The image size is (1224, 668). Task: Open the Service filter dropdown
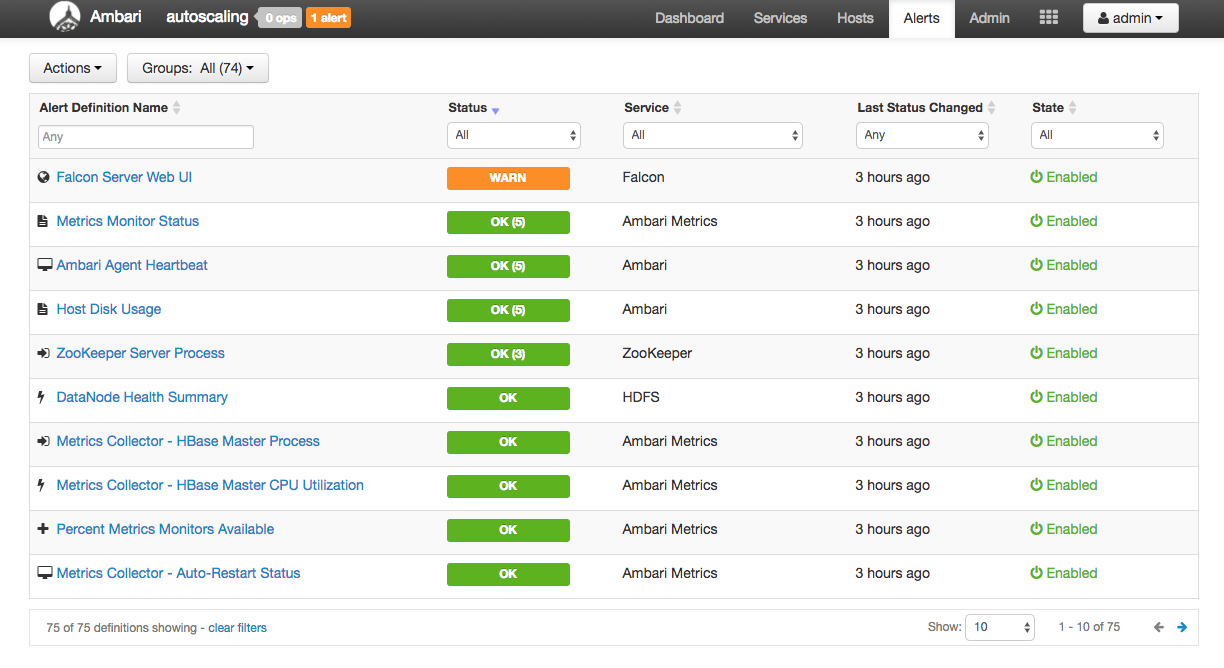pyautogui.click(x=712, y=135)
